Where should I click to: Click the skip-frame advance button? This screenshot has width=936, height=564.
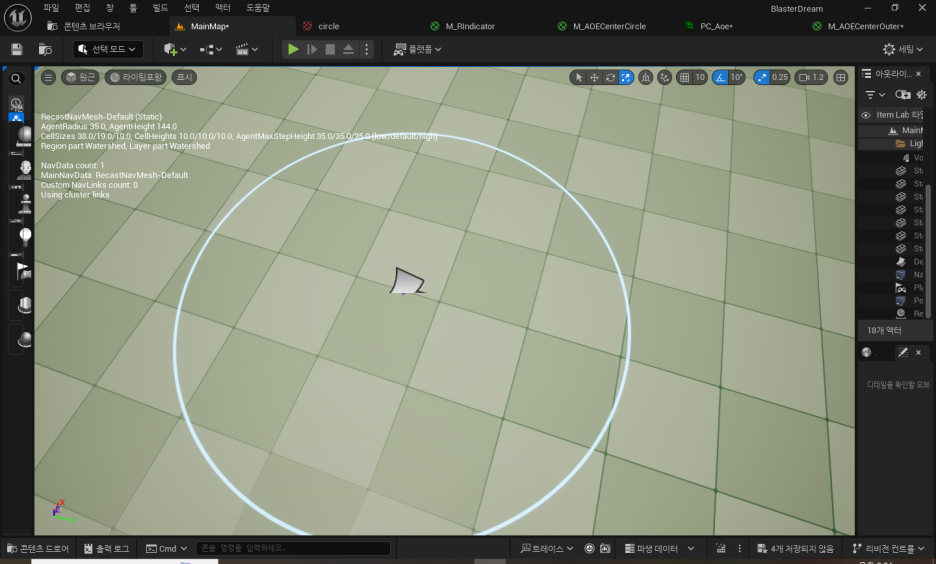click(x=312, y=49)
